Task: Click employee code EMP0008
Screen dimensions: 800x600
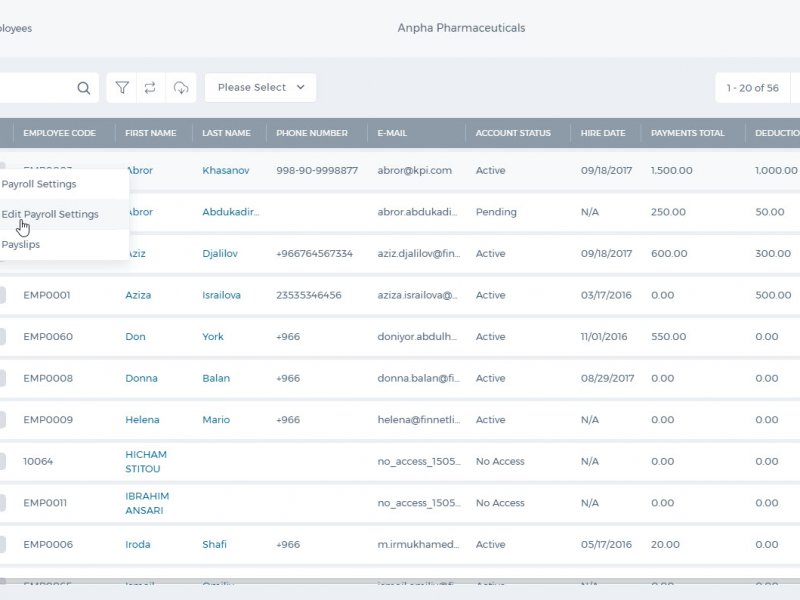Action: pyautogui.click(x=48, y=378)
